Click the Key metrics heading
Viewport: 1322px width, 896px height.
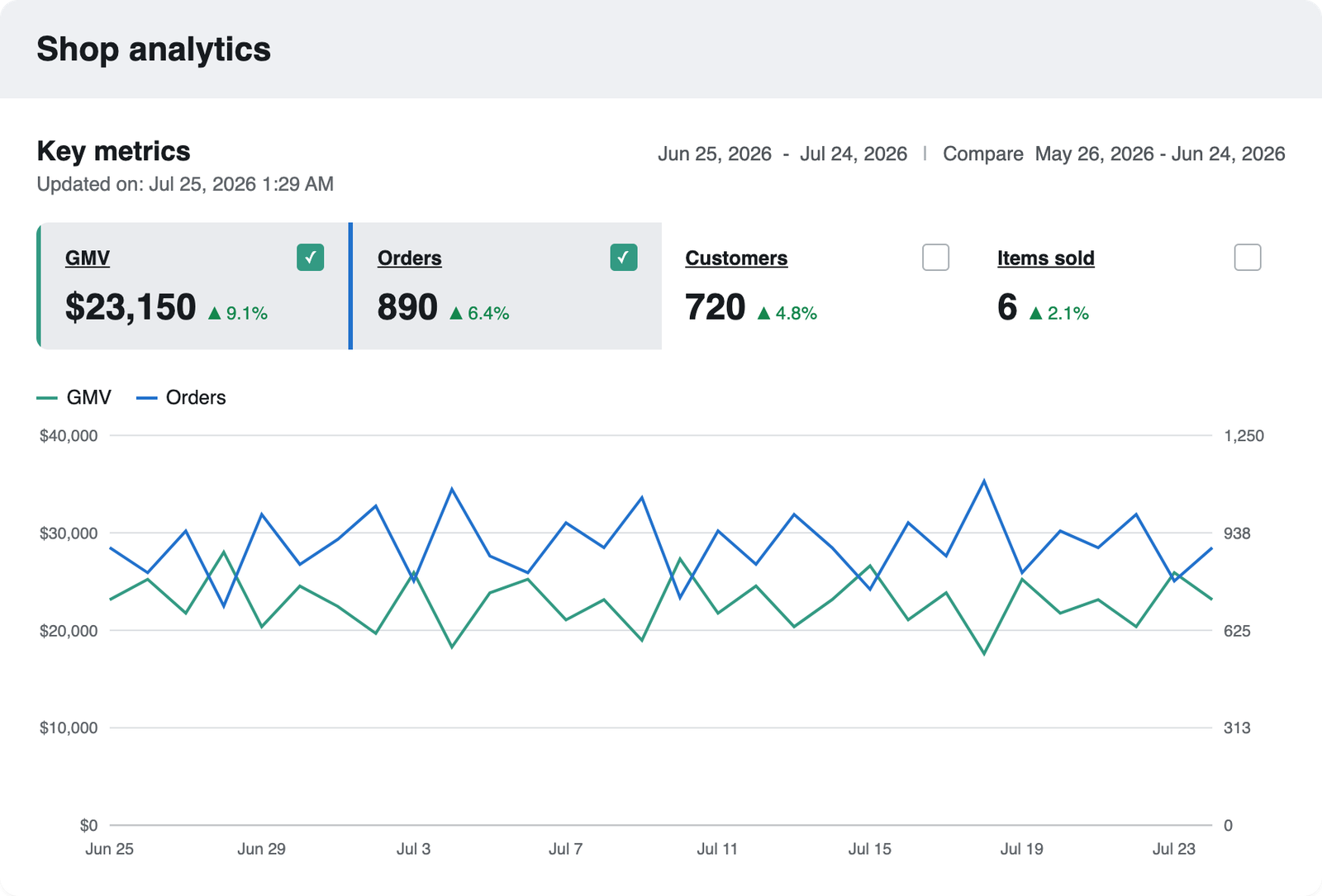113,151
